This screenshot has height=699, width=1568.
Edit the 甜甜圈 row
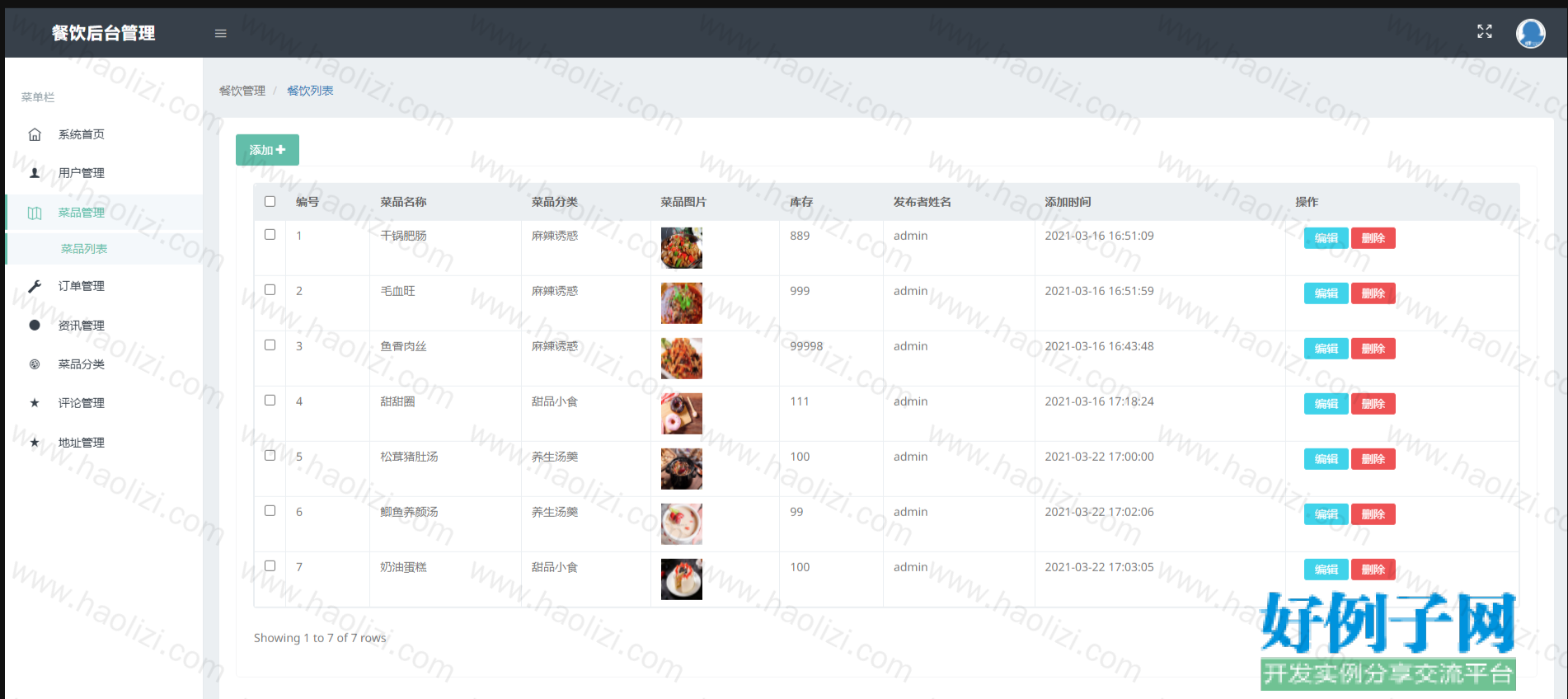1326,404
